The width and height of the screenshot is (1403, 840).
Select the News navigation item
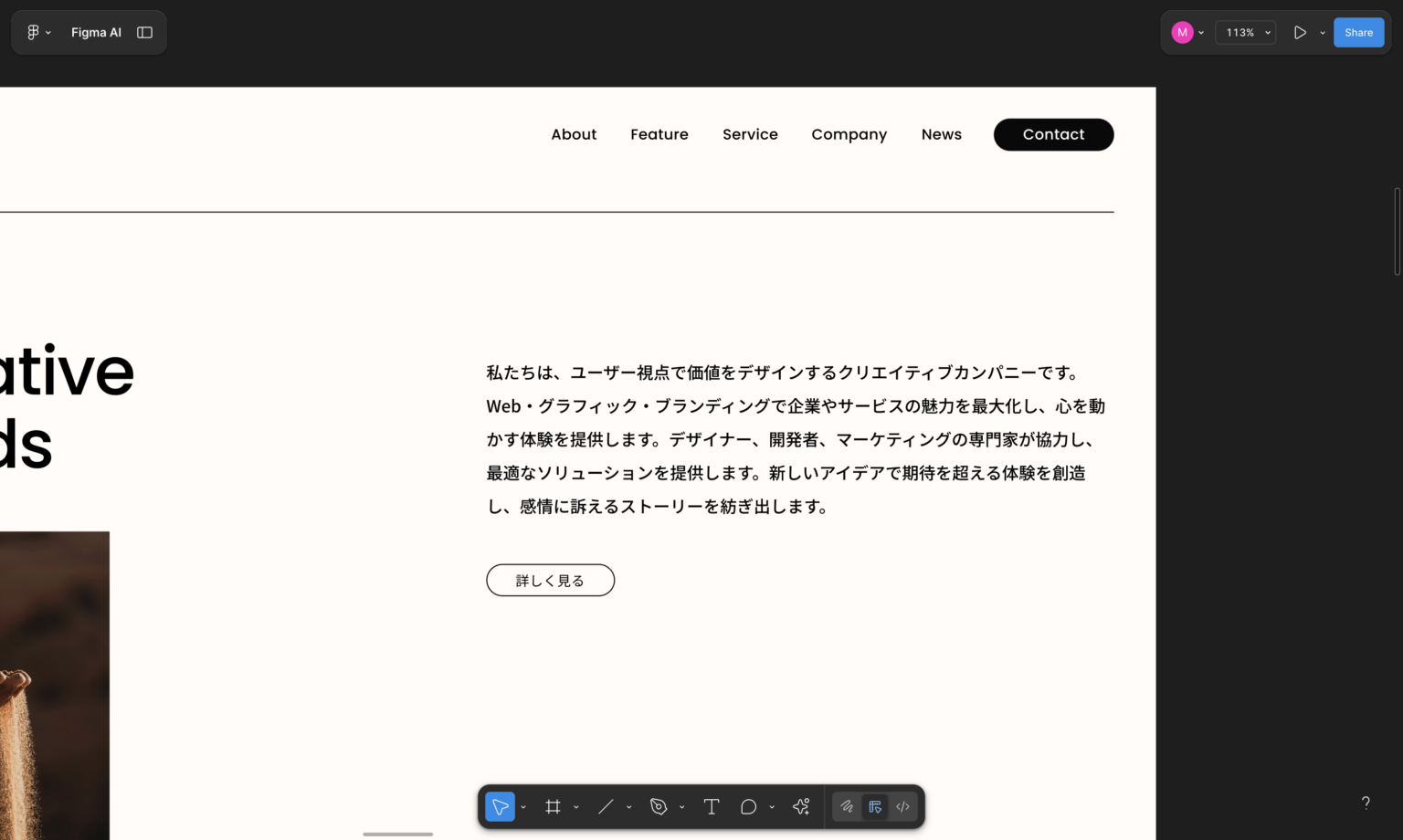(x=941, y=134)
